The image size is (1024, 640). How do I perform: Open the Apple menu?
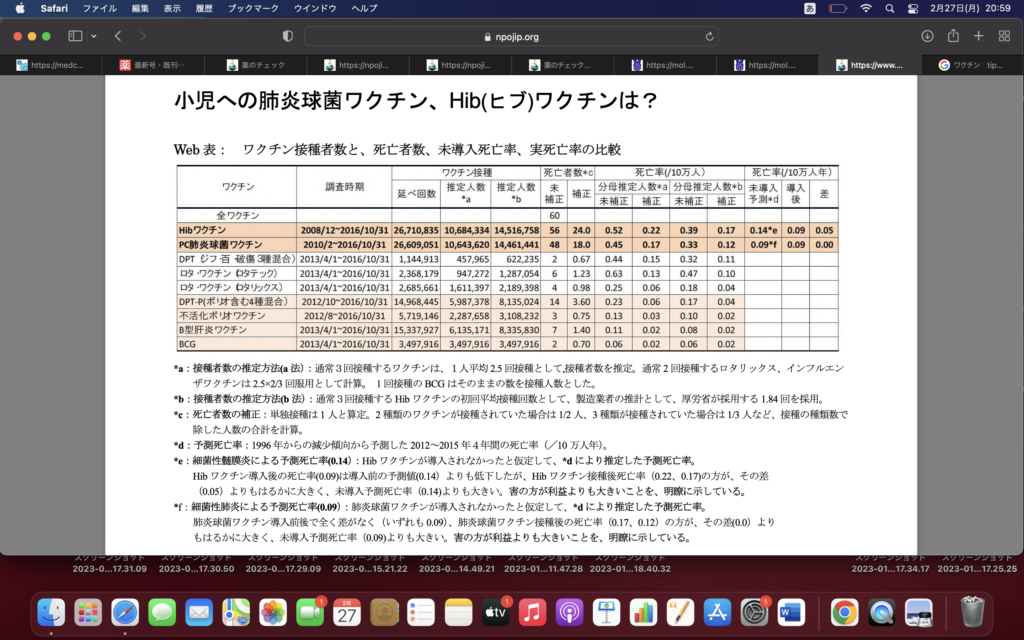click(x=20, y=8)
